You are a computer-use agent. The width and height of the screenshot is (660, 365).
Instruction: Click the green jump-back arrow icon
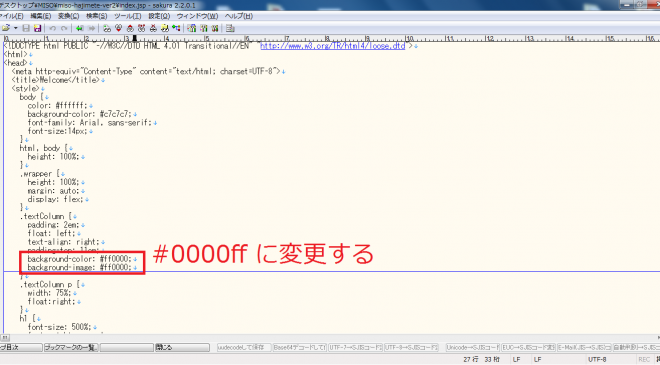80,28
